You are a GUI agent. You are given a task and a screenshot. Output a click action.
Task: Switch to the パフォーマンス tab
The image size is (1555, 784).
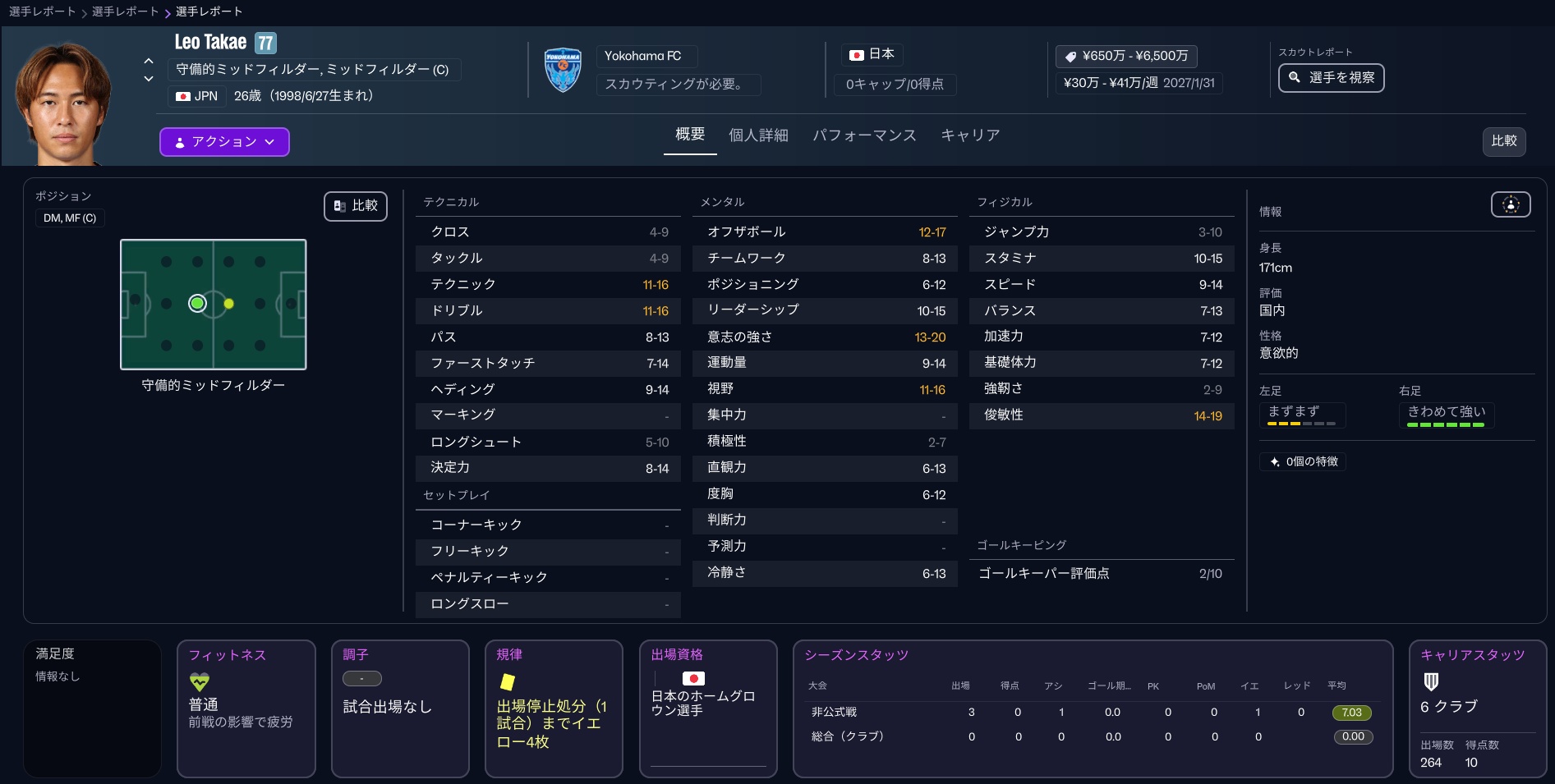864,135
